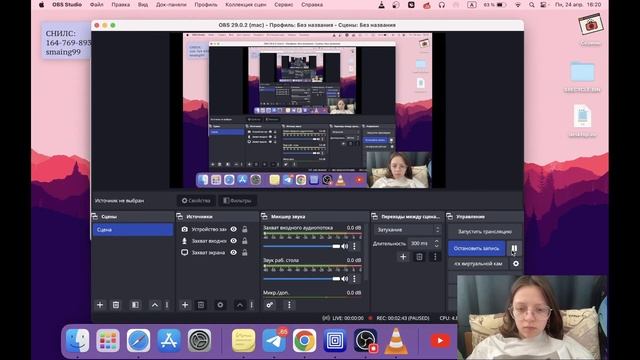
Task: Toggle lock on Захват экрана source
Action: (244, 253)
